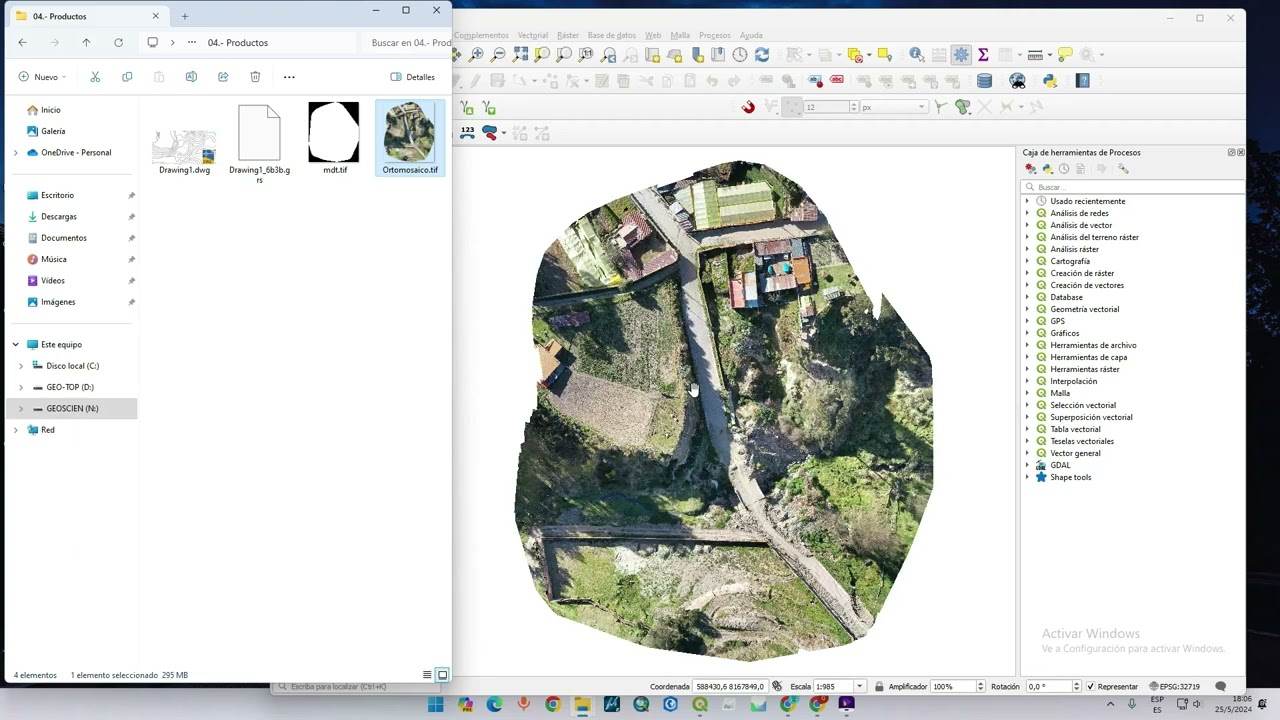Open the Base de datos menu
The width and height of the screenshot is (1280, 720).
point(612,35)
